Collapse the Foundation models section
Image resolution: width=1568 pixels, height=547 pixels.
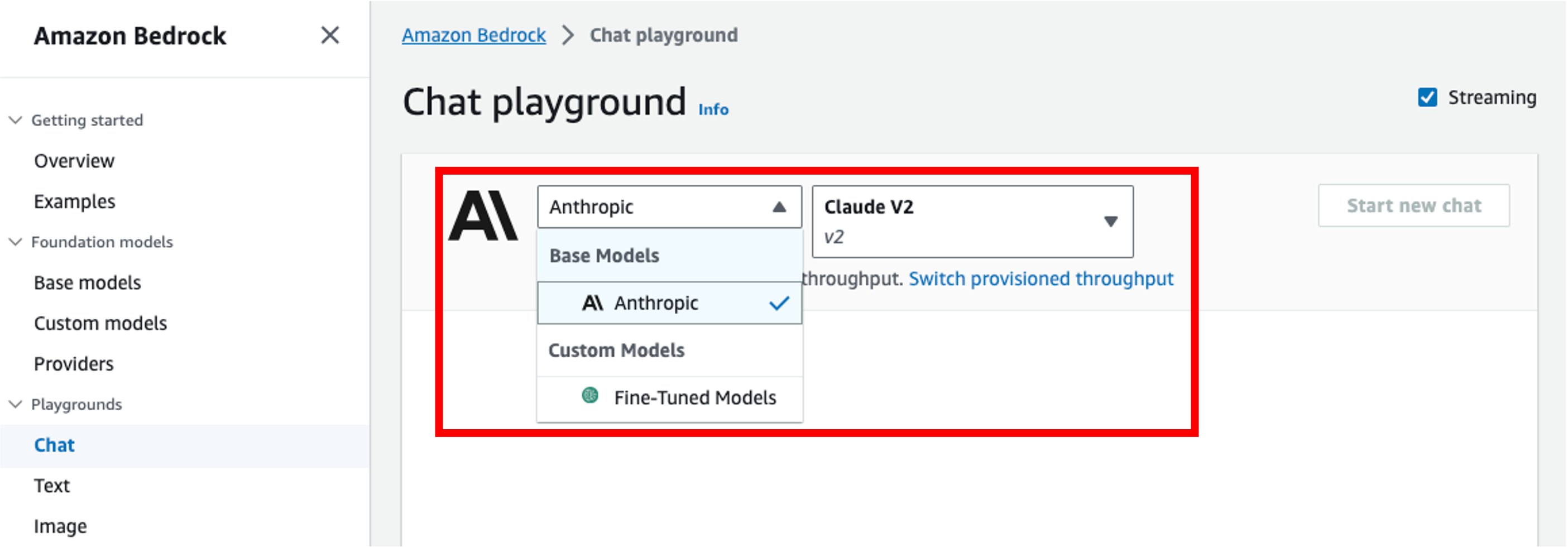point(16,242)
